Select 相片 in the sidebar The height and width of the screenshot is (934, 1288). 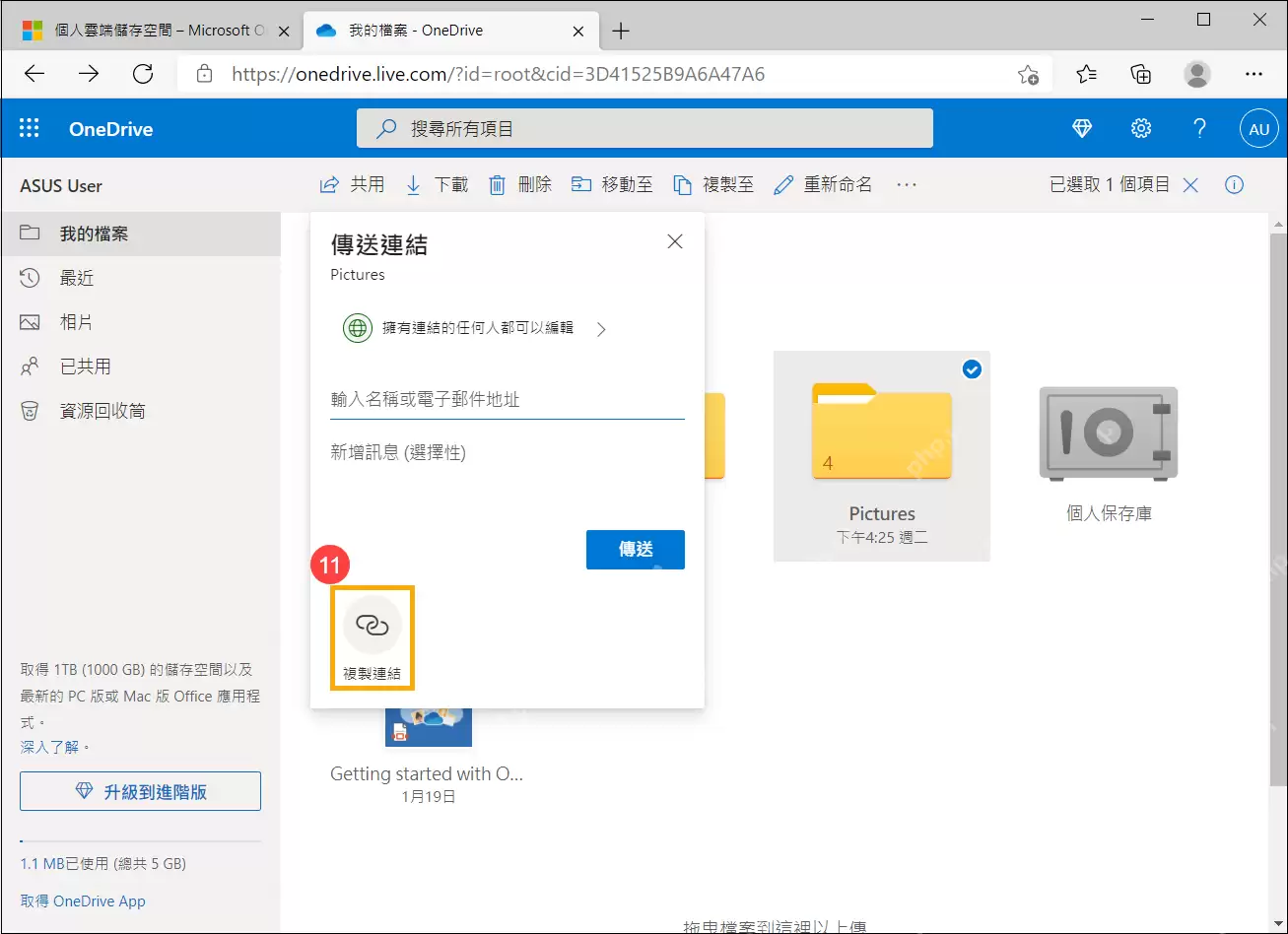tap(140, 322)
